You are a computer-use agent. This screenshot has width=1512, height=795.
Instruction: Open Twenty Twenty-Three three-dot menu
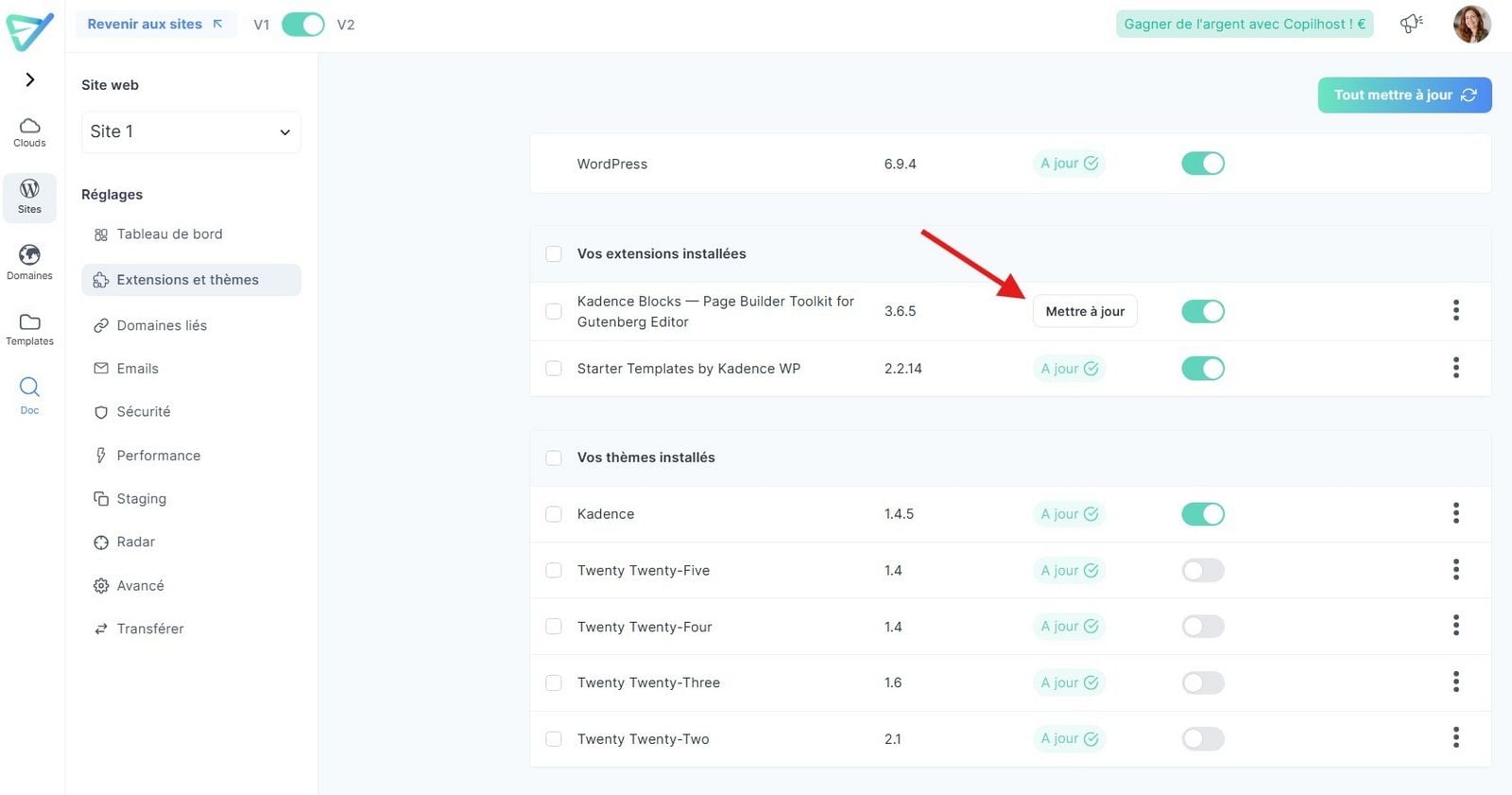[x=1456, y=682]
